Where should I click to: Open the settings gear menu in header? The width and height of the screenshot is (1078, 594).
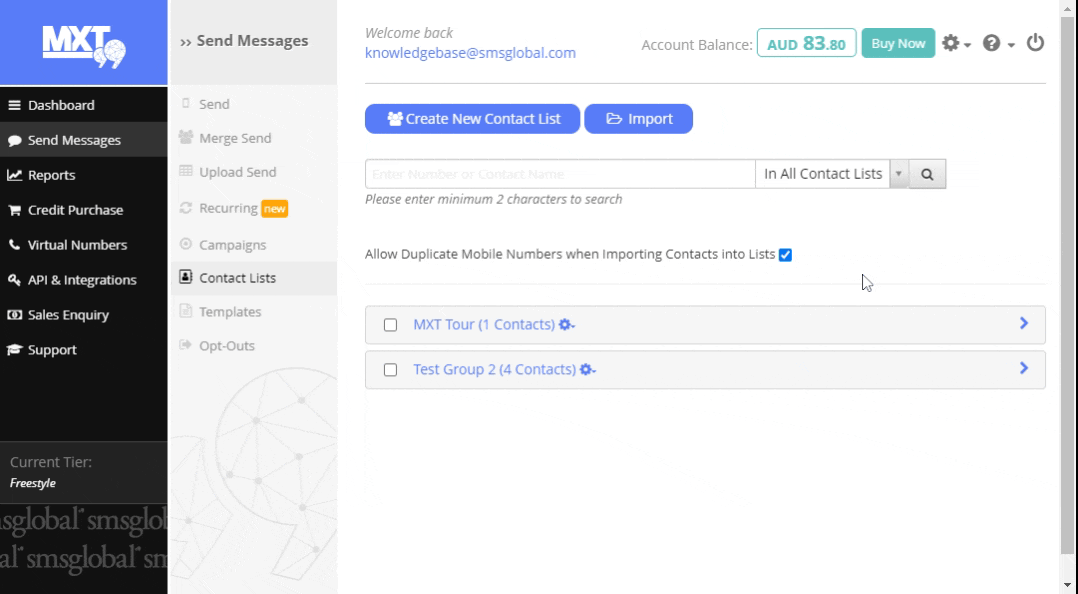[955, 44]
